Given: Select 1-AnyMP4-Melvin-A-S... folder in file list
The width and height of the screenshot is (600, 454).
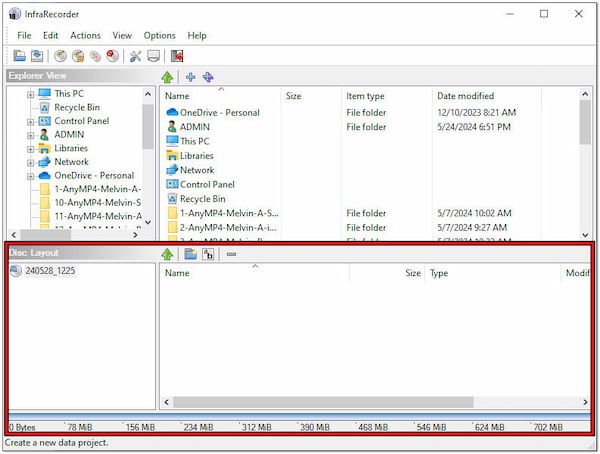Looking at the screenshot, I should tap(229, 213).
